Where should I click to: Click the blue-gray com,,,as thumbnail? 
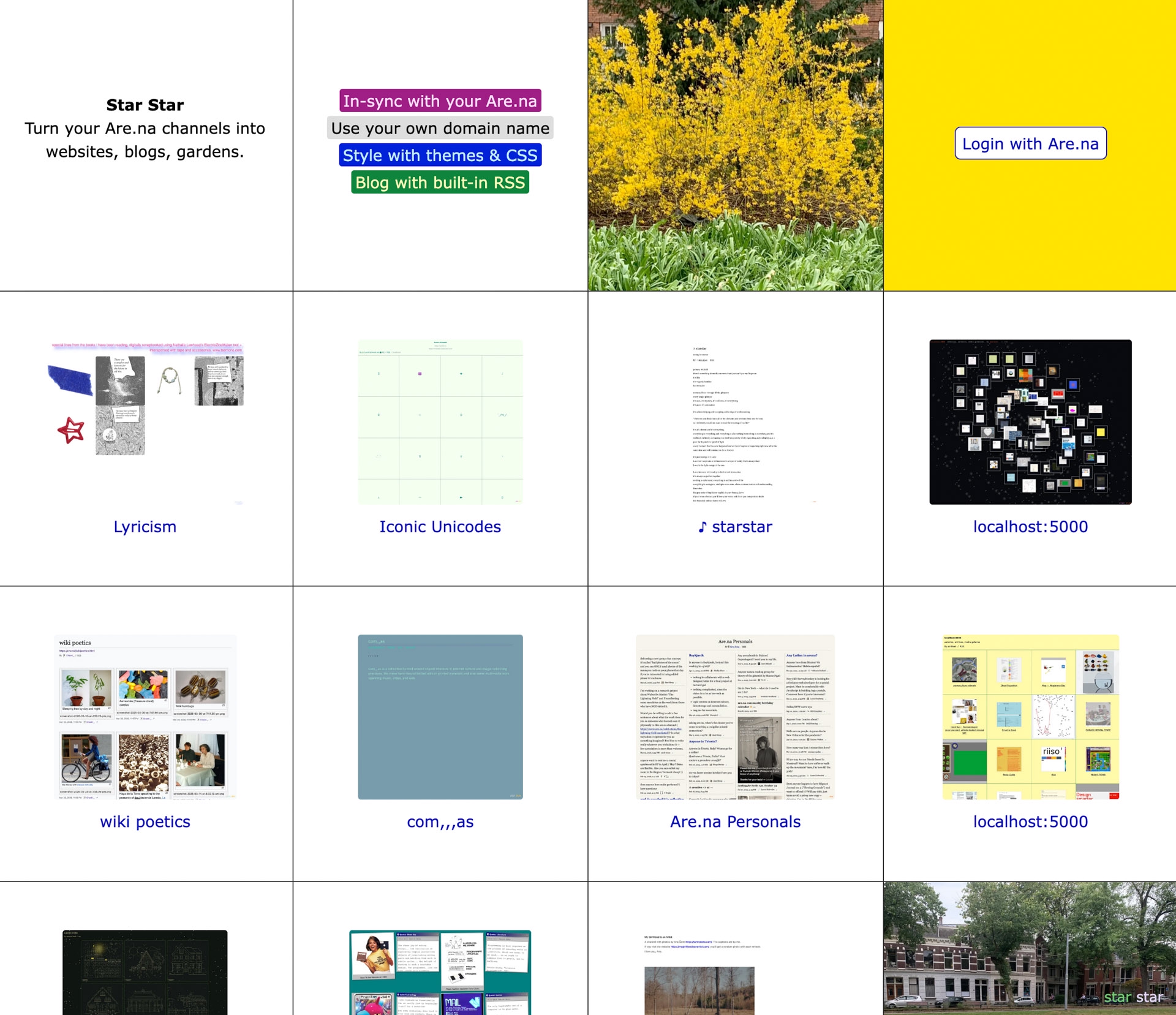[440, 717]
